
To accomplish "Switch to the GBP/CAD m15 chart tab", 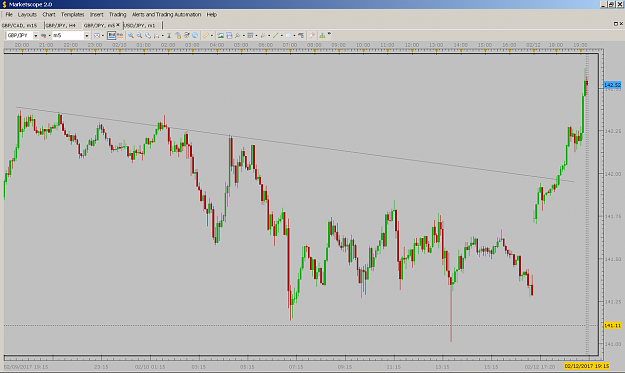I will coord(20,25).
